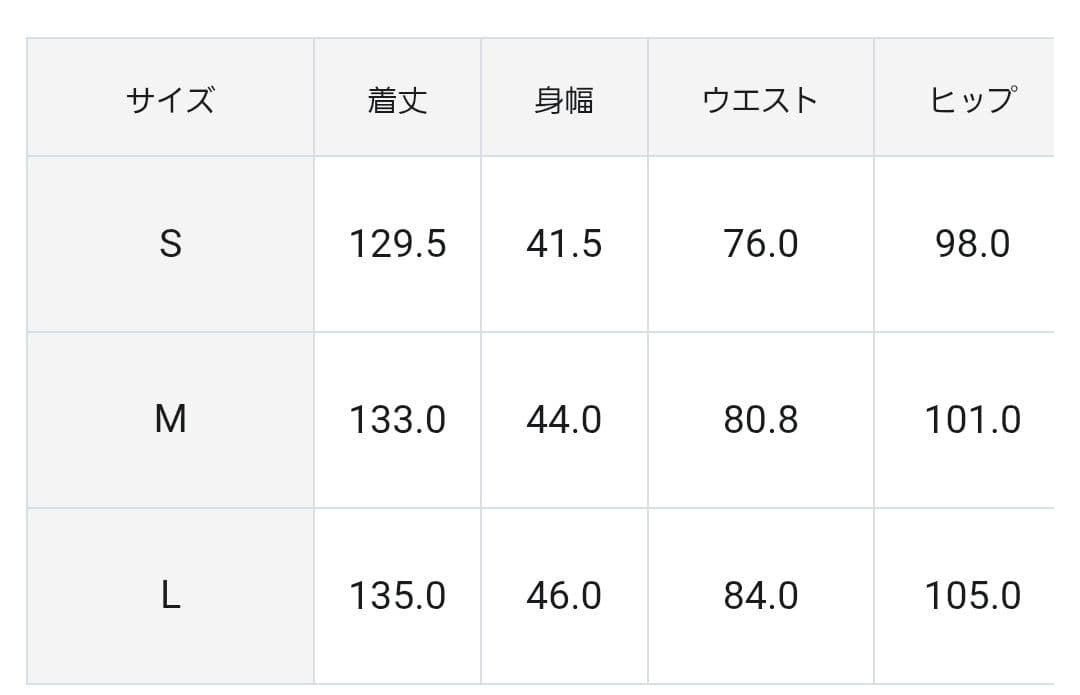The image size is (1080, 695).
Task: Select the 98.0 hip value
Action: point(972,244)
